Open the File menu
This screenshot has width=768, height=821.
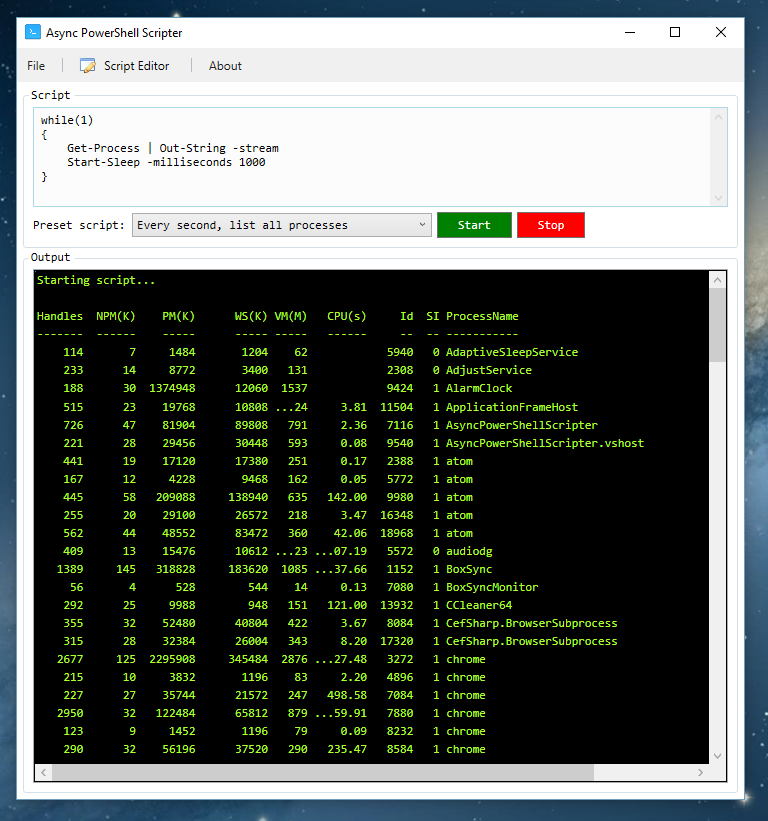(x=36, y=65)
